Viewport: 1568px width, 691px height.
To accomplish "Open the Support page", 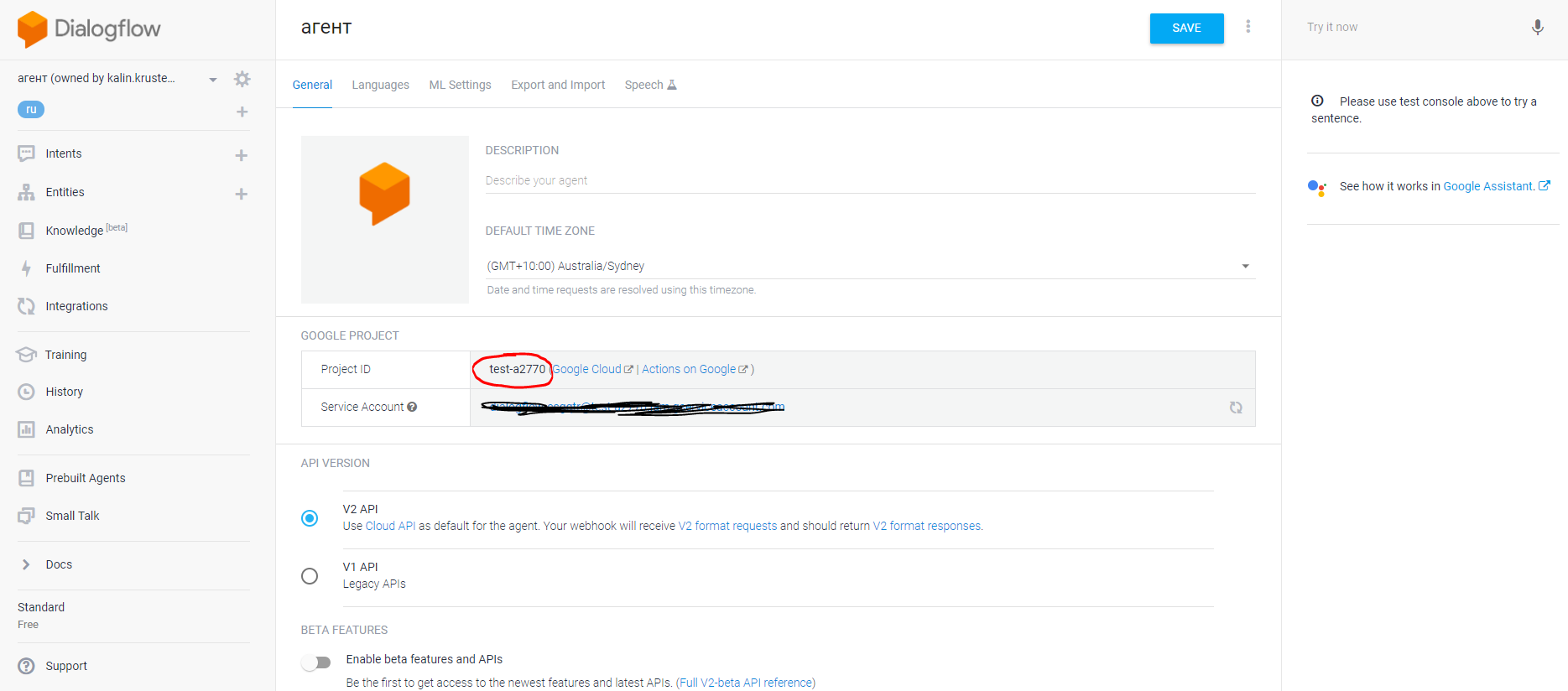I will (x=66, y=666).
